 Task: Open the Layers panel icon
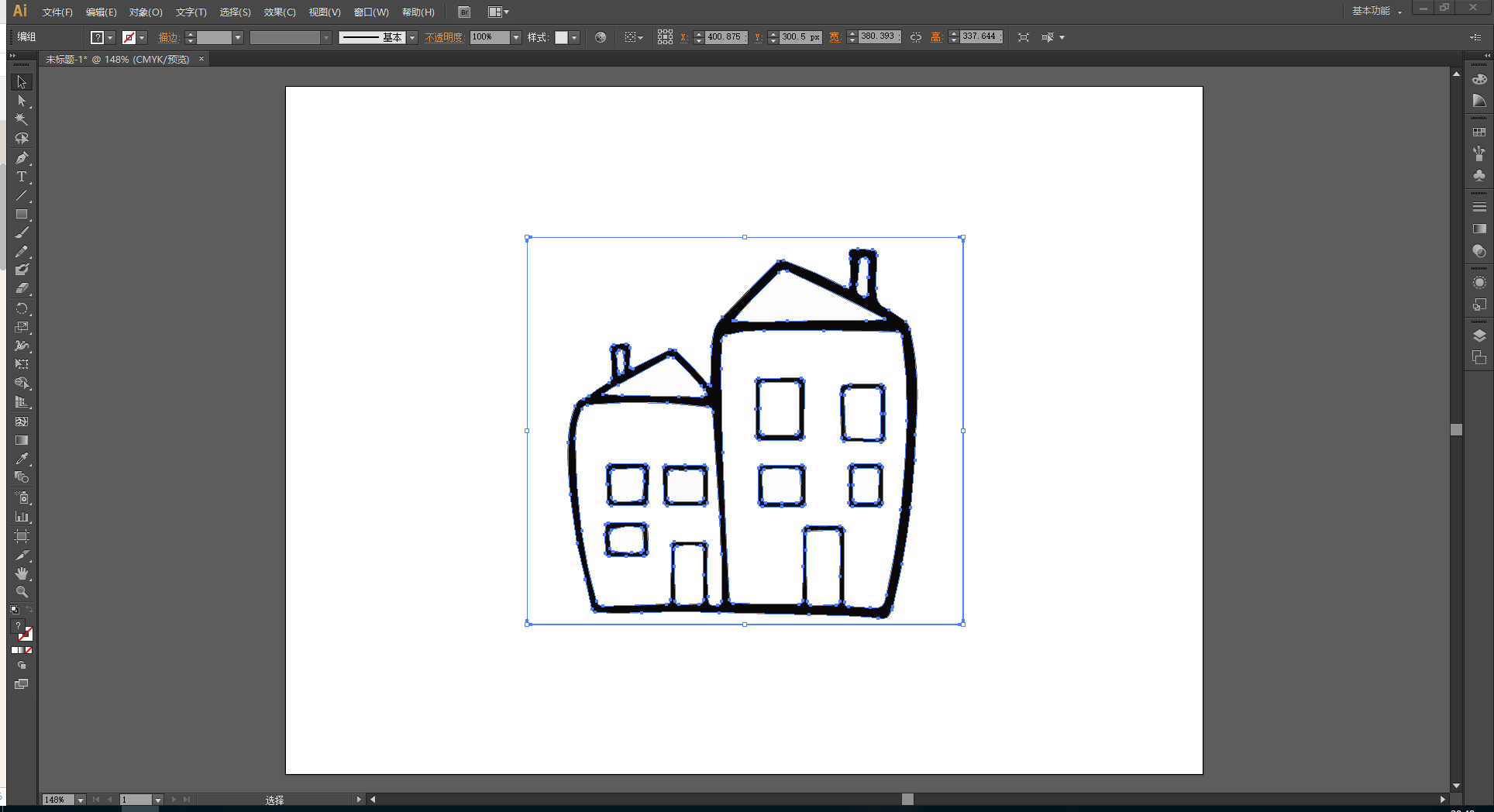click(x=1479, y=335)
